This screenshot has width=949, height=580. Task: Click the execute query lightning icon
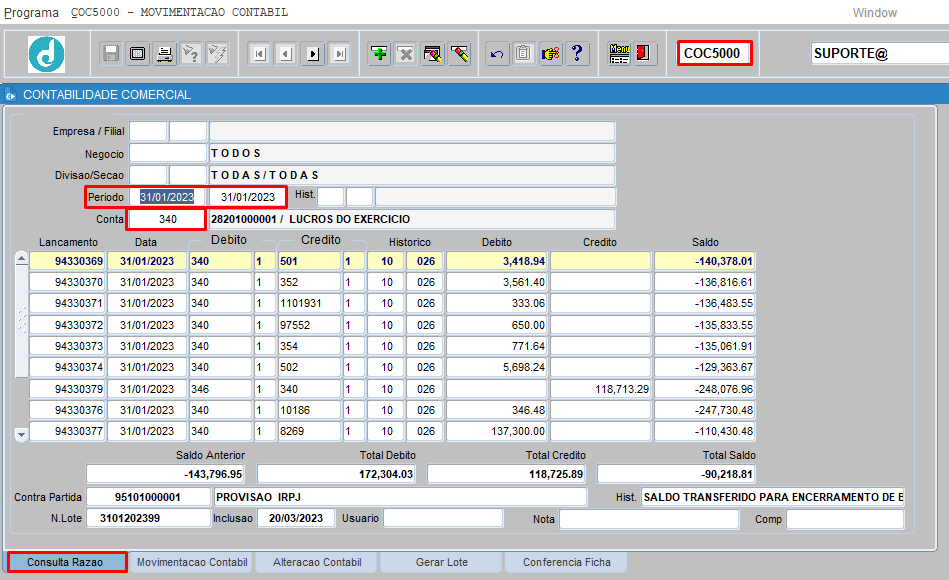217,54
